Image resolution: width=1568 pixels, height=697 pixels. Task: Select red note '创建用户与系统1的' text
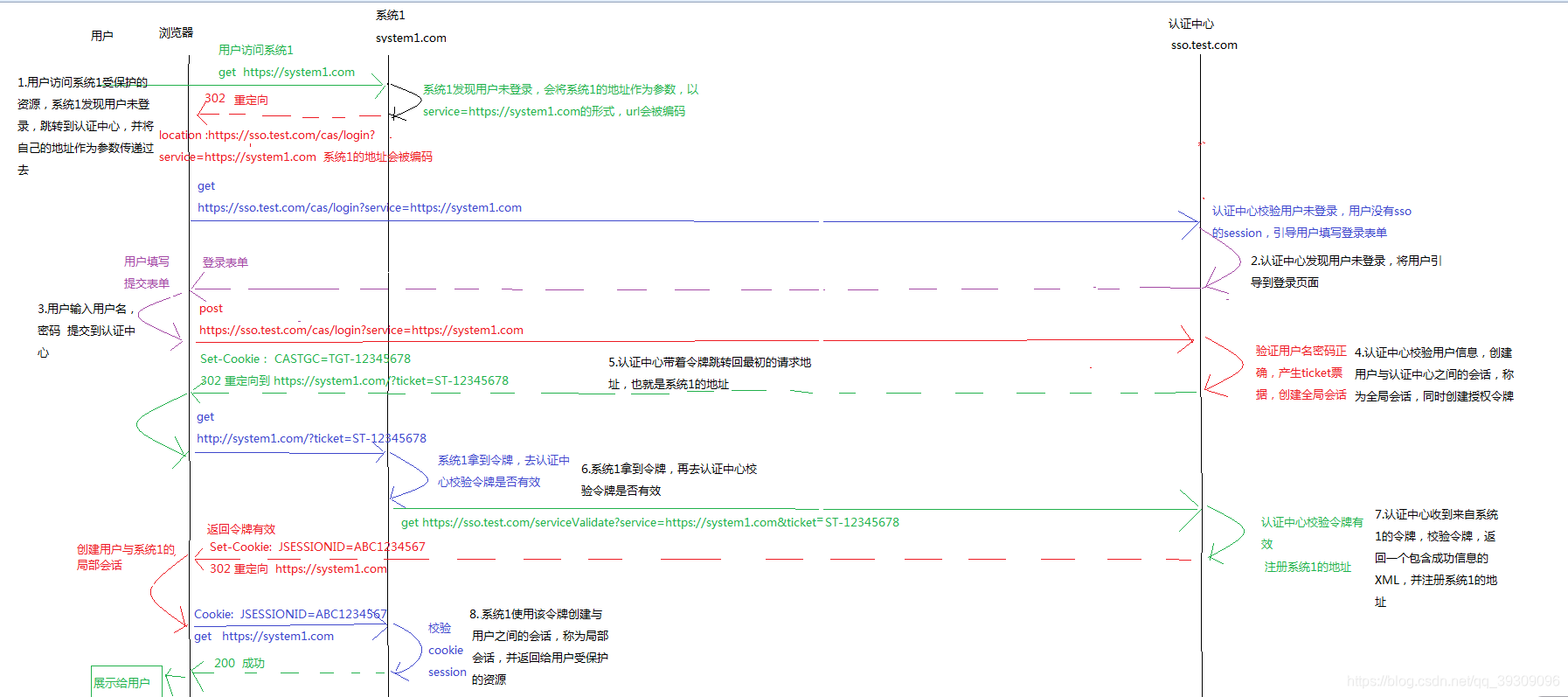126,549
